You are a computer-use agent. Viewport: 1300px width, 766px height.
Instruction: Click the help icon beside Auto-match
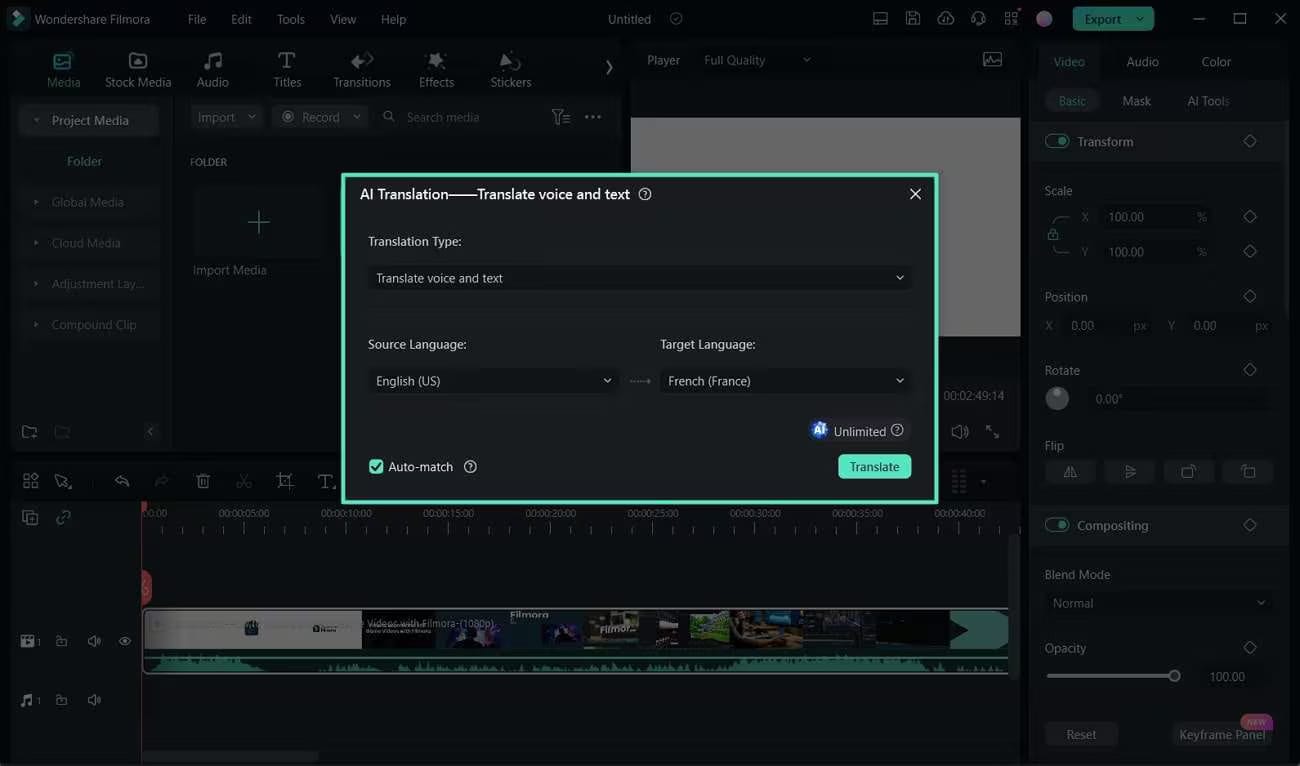tap(470, 467)
